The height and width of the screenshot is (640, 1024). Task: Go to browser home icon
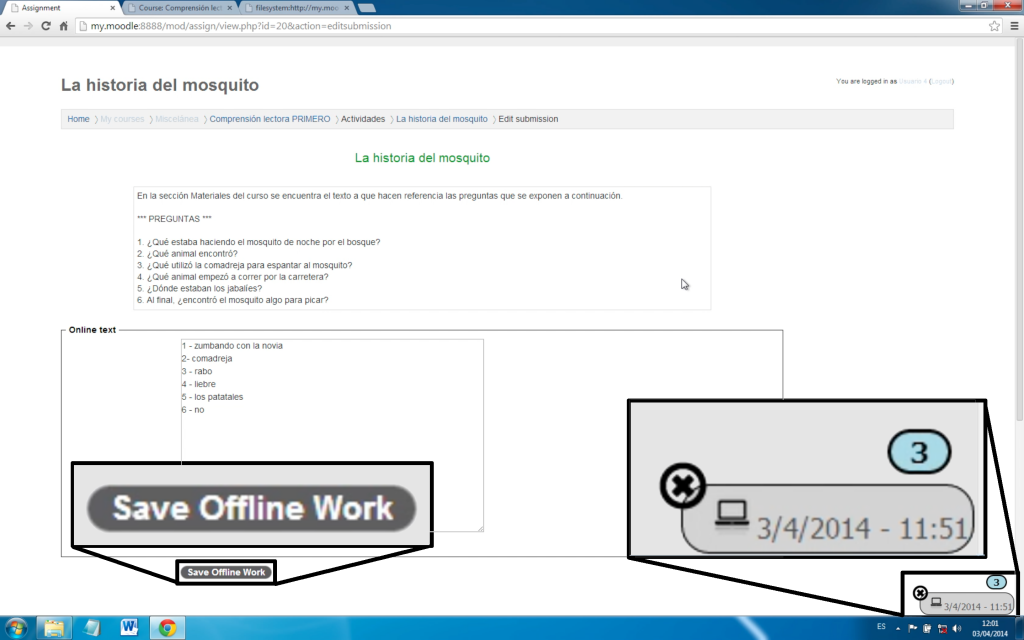pyautogui.click(x=63, y=26)
